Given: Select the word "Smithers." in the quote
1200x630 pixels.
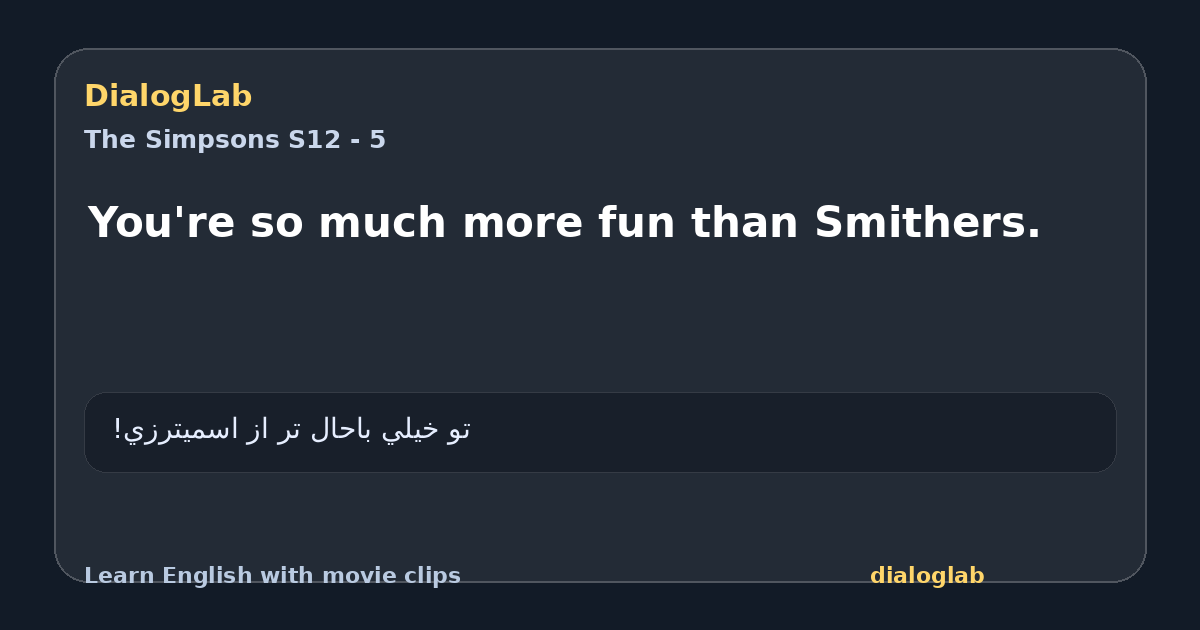Looking at the screenshot, I should 927,222.
